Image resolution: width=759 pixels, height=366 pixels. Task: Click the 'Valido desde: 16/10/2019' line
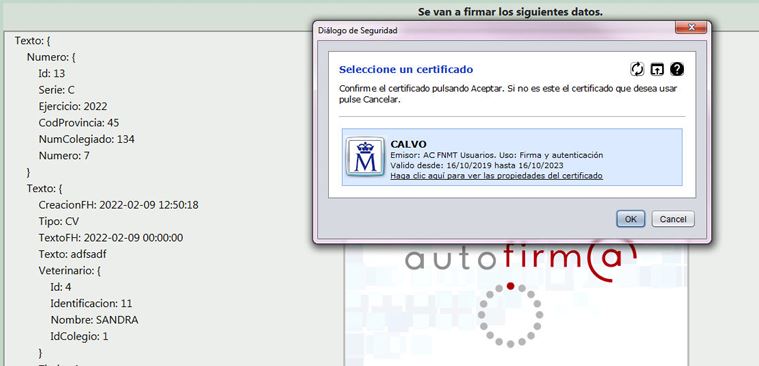coord(477,166)
